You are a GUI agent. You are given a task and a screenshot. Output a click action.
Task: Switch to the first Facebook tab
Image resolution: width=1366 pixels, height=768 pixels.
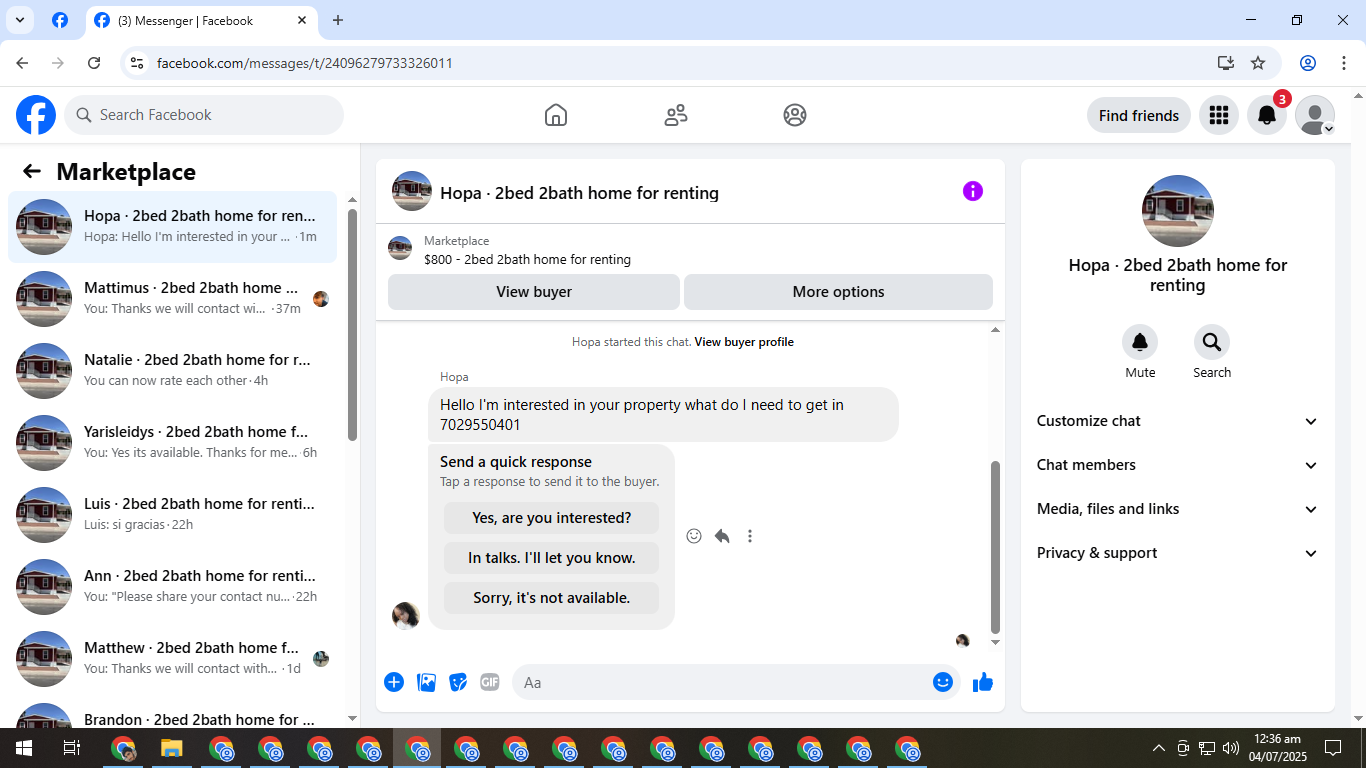click(60, 20)
